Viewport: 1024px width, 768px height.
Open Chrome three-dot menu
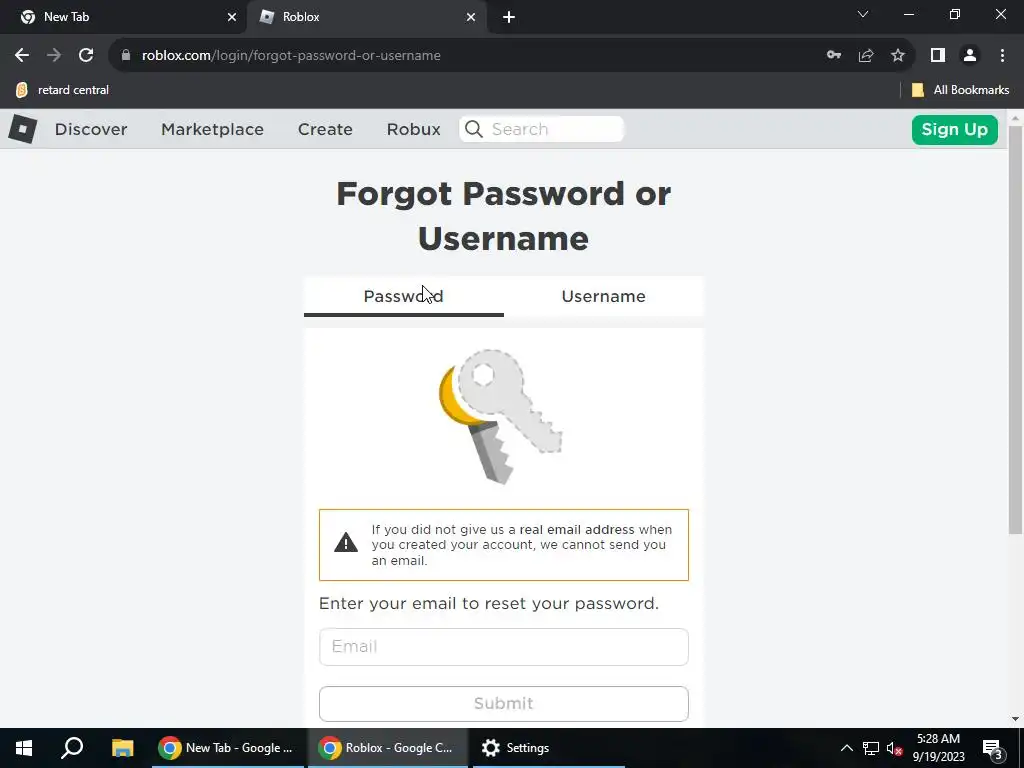point(1002,56)
